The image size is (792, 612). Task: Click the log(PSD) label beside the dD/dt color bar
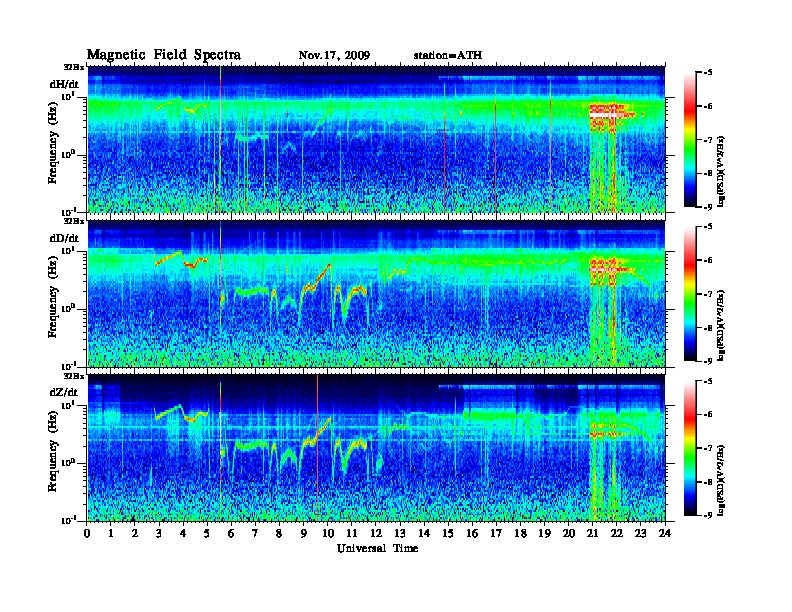click(721, 325)
